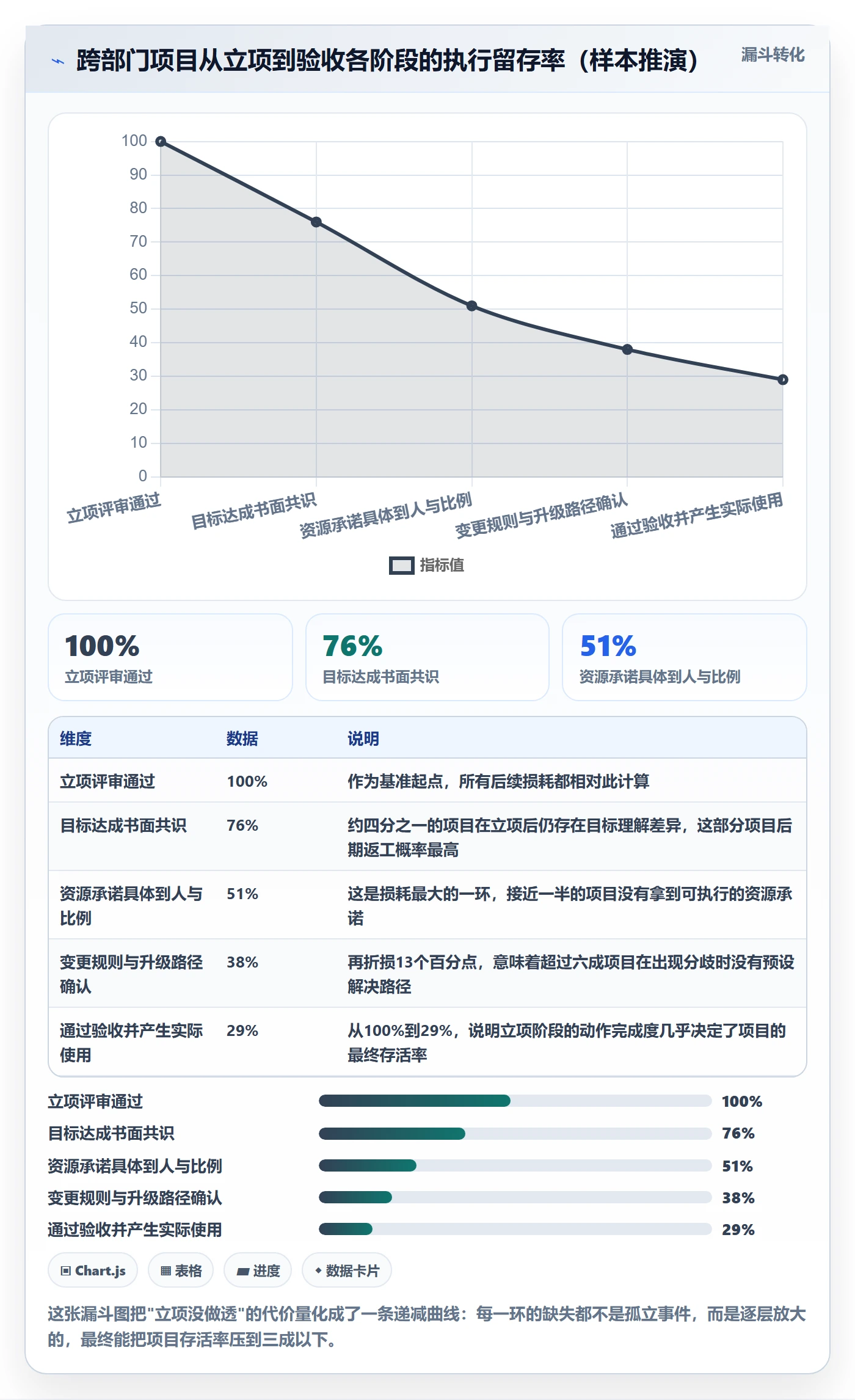Select the 51% cell in the table
Image resolution: width=855 pixels, height=1400 pixels.
(x=242, y=894)
